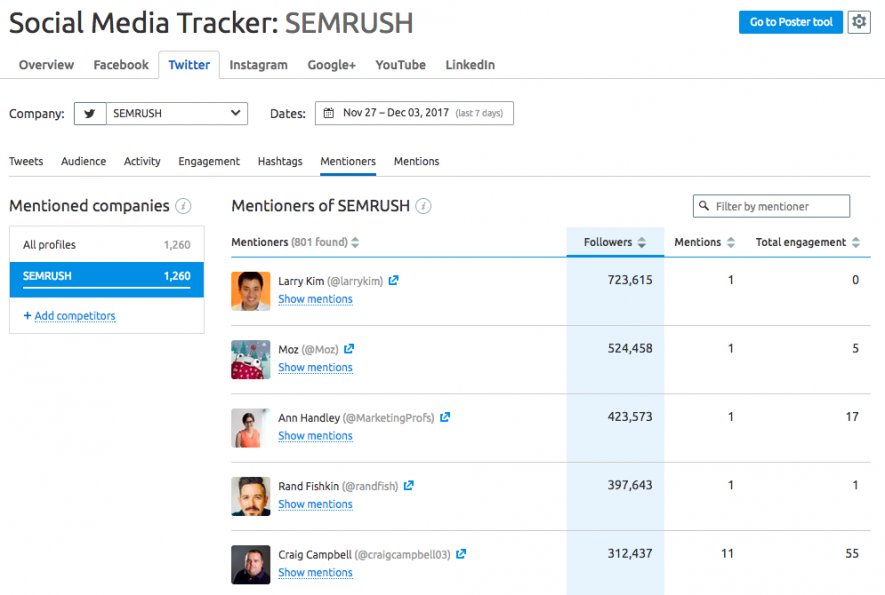Switch to the Google+ tab

[x=332, y=65]
